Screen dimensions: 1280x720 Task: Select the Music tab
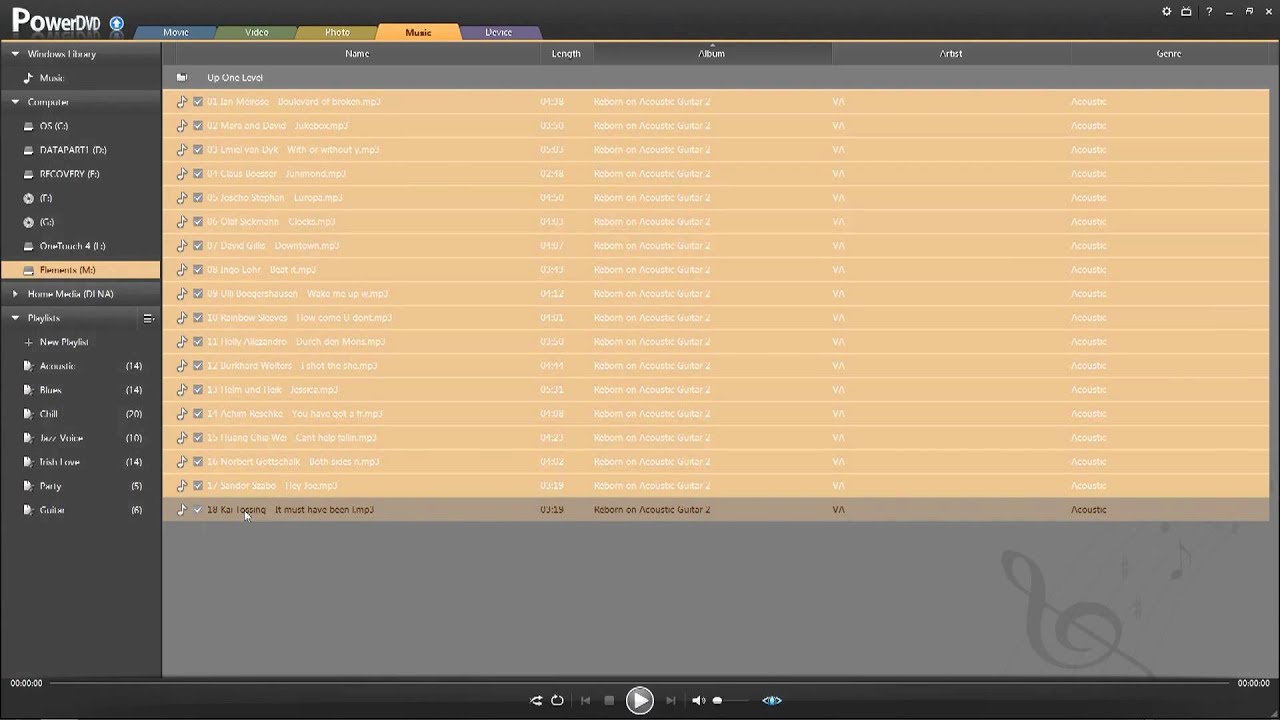tap(418, 32)
